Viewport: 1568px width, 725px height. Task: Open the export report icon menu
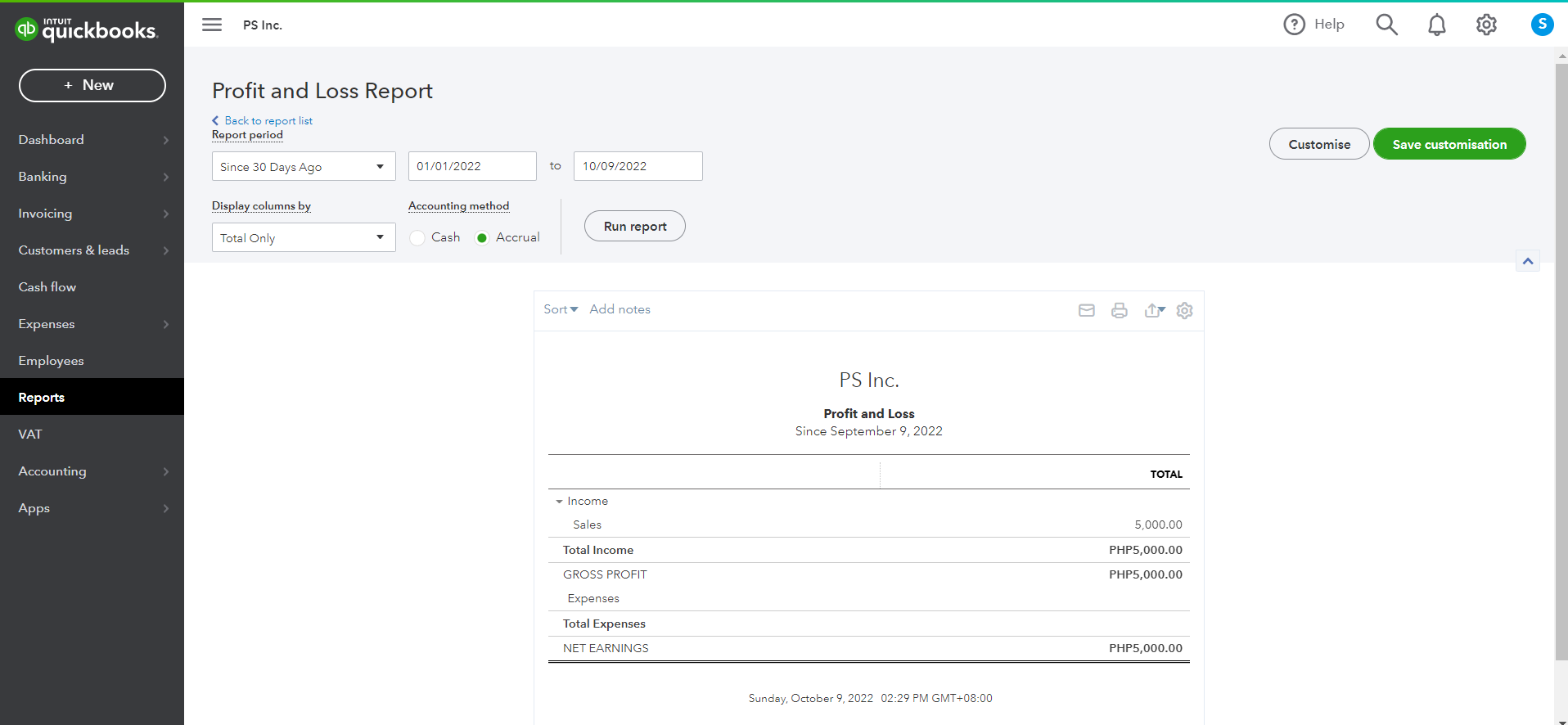tap(1155, 310)
